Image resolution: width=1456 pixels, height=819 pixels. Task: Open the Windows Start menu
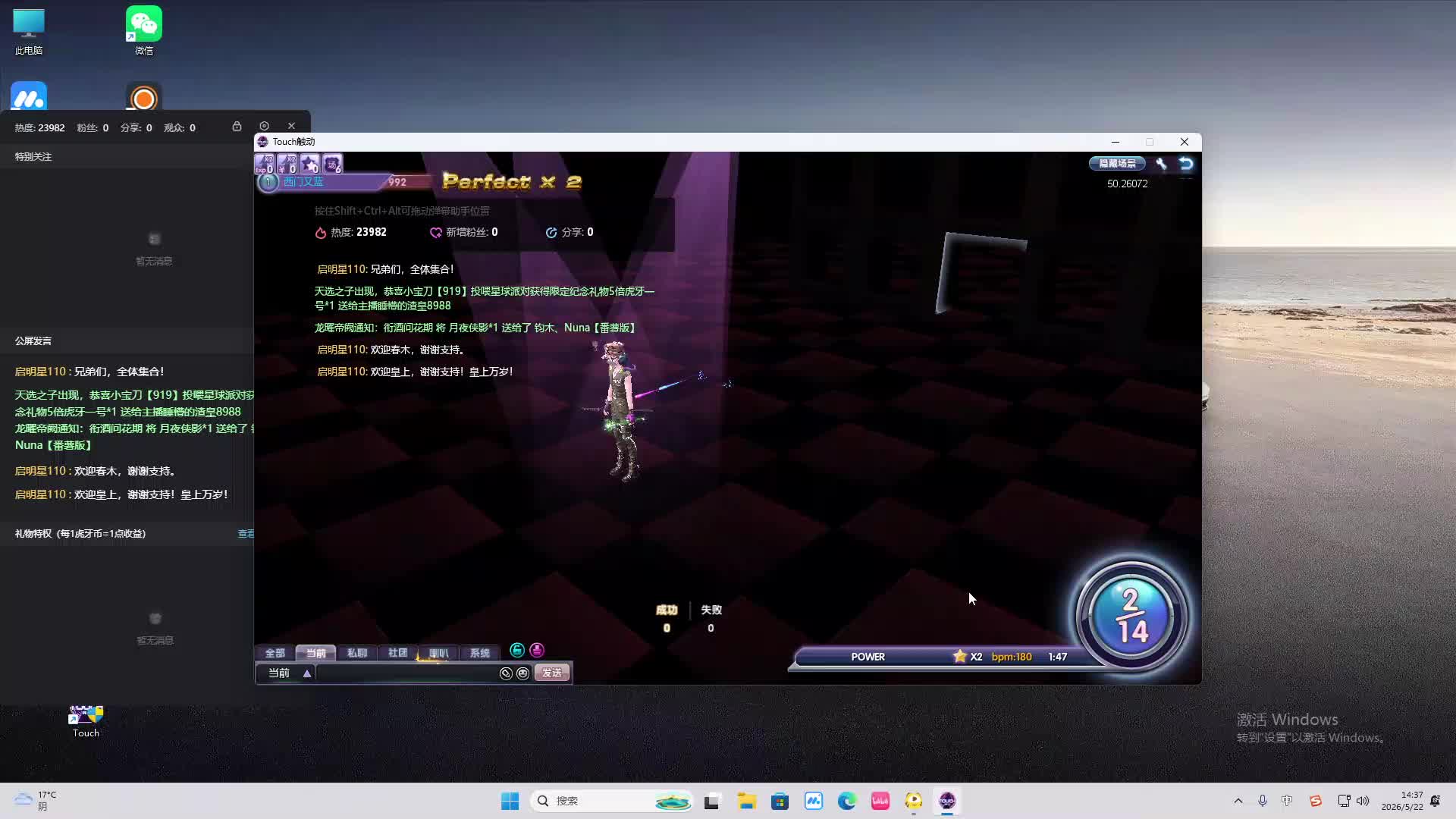[510, 801]
